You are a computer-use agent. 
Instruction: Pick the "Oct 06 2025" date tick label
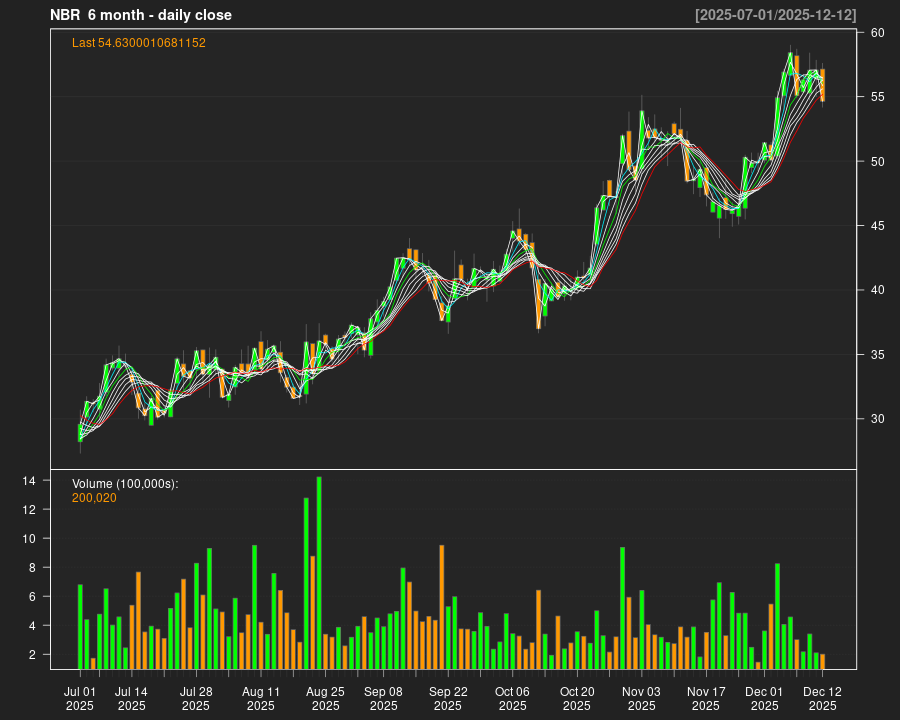pyautogui.click(x=512, y=698)
